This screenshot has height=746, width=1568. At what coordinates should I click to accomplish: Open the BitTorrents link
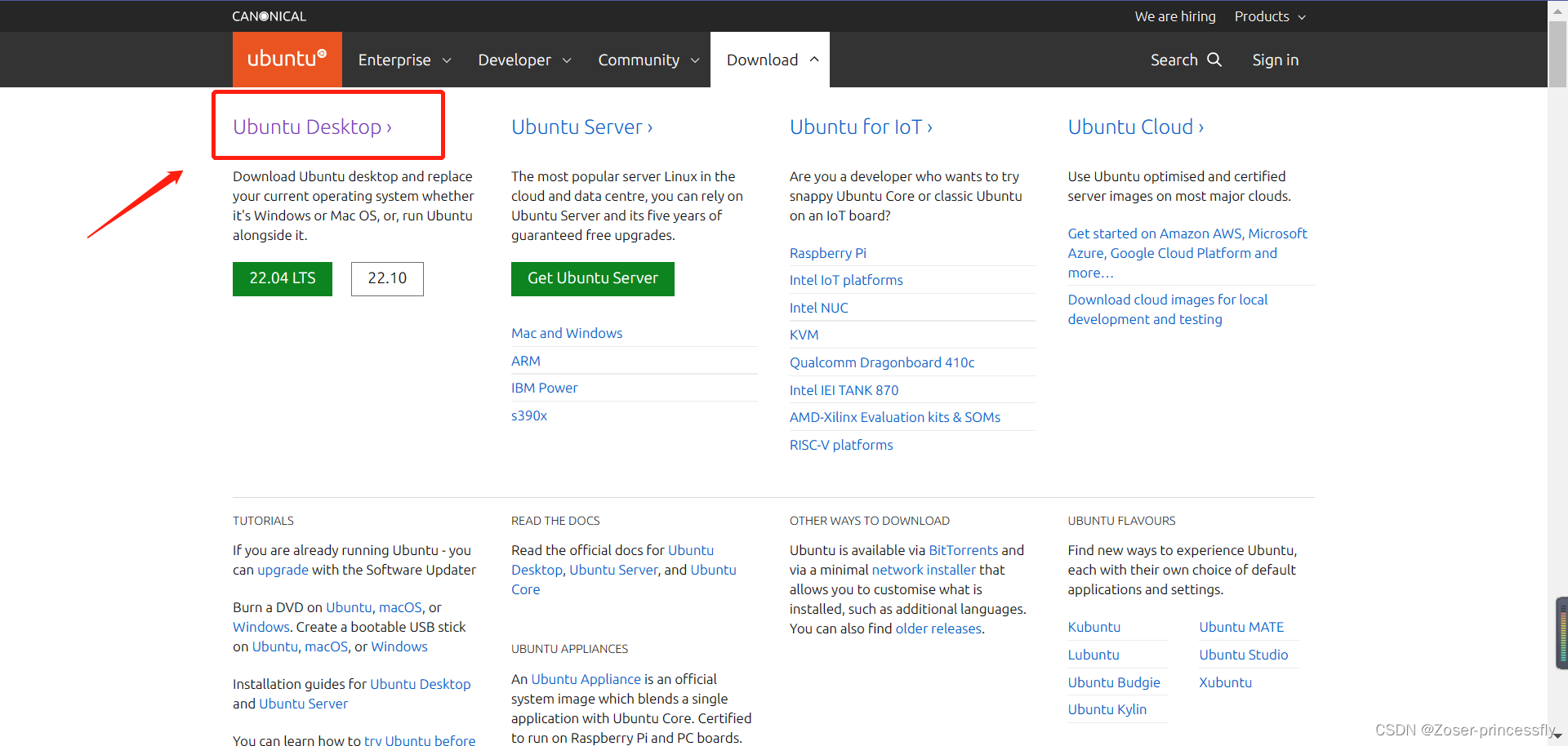coord(964,550)
